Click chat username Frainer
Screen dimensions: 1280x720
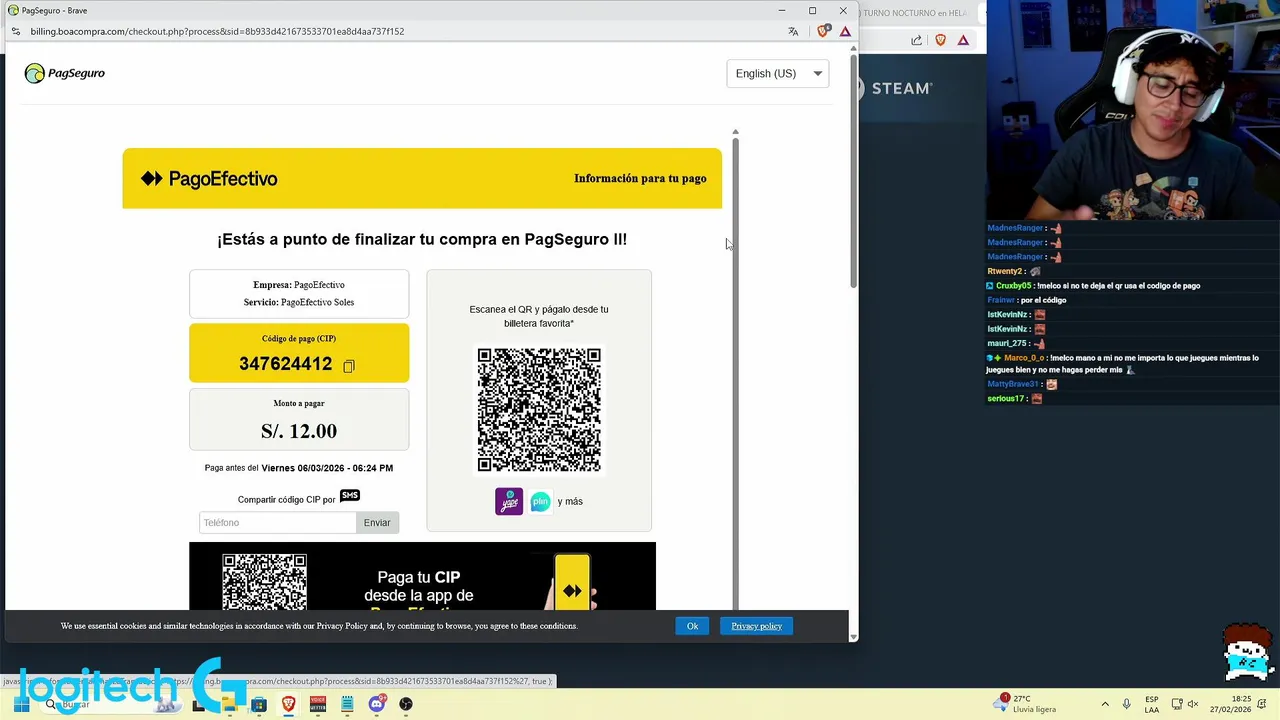[1000, 300]
